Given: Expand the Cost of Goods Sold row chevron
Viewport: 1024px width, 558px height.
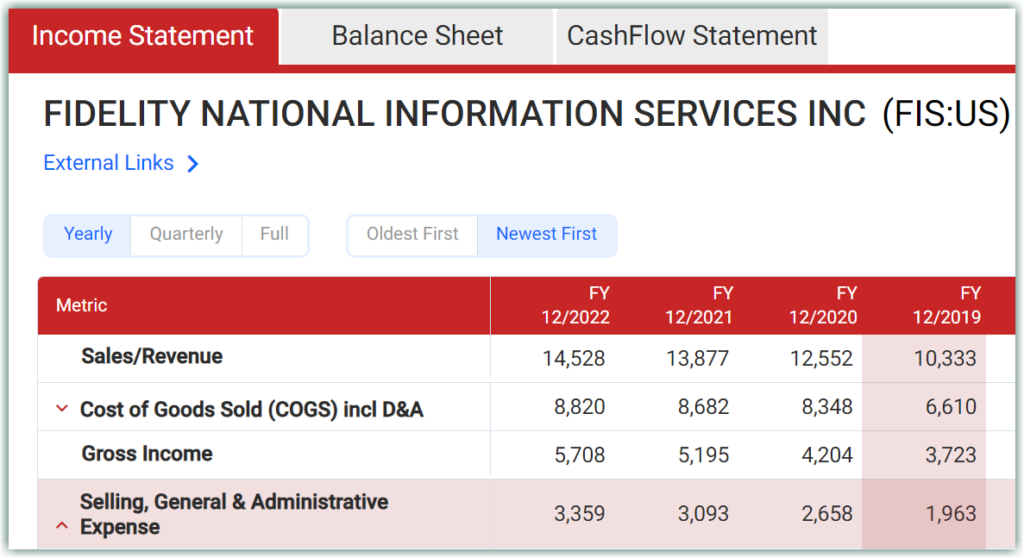Looking at the screenshot, I should 62,409.
